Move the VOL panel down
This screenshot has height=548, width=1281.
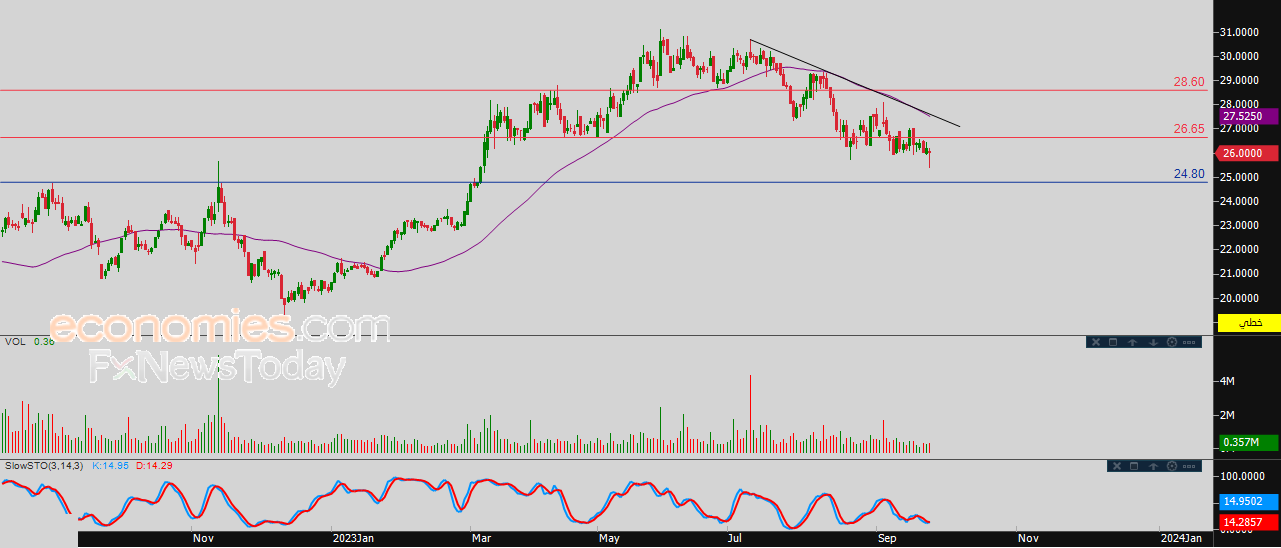point(1152,342)
